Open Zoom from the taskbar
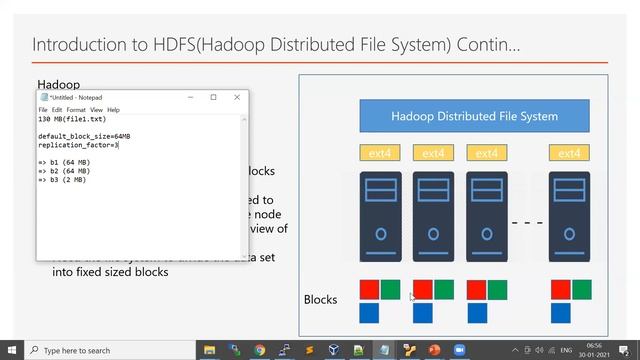The width and height of the screenshot is (640, 360). point(459,350)
